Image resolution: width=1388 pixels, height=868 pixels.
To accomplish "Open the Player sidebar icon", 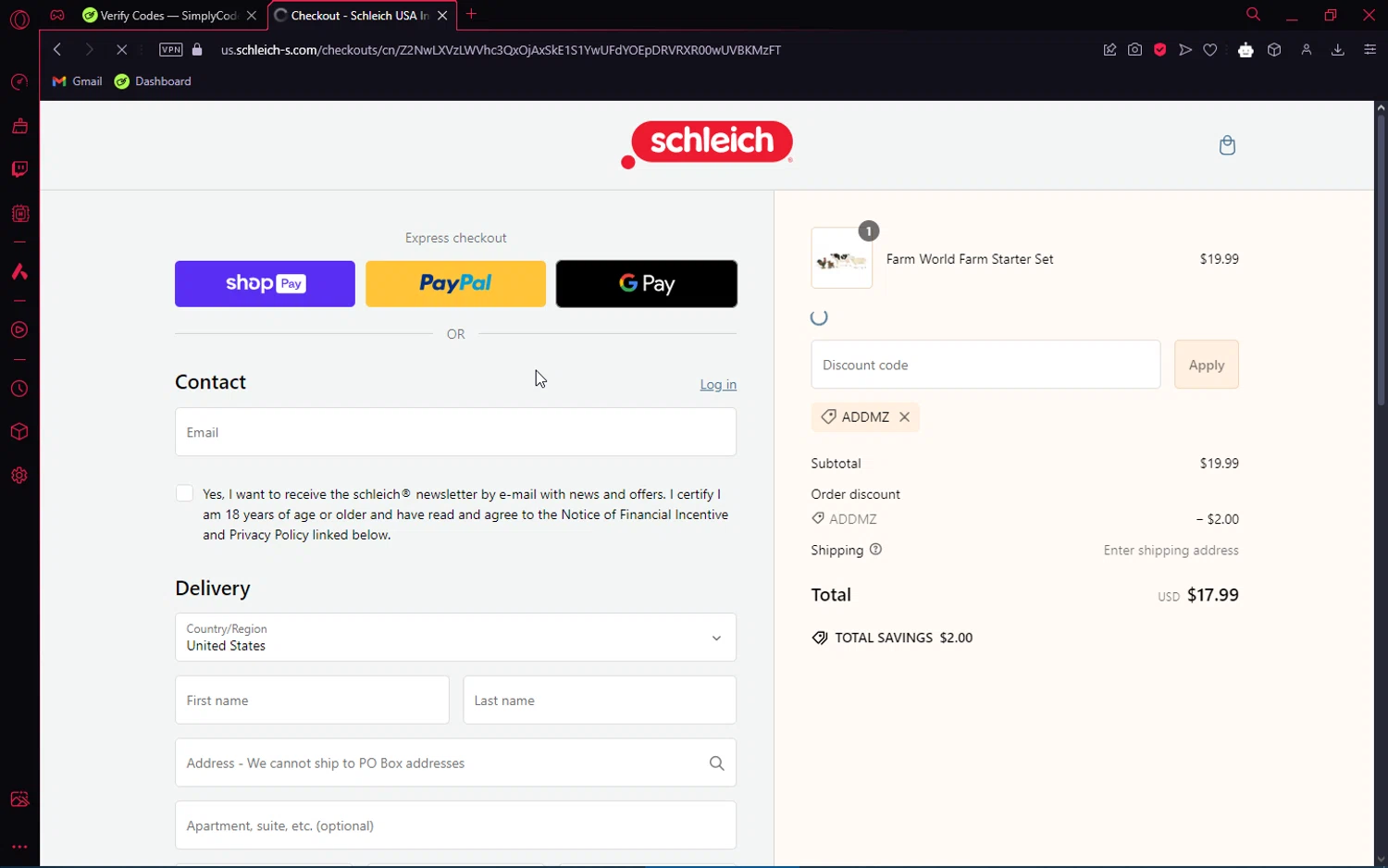I will tap(19, 330).
